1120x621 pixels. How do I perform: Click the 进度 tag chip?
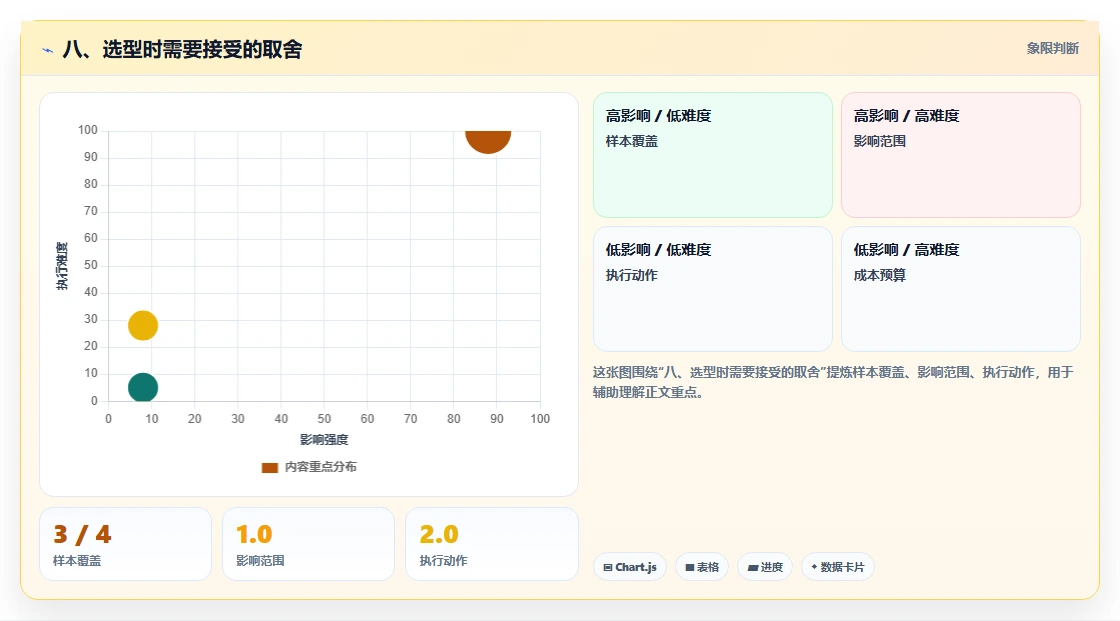765,567
